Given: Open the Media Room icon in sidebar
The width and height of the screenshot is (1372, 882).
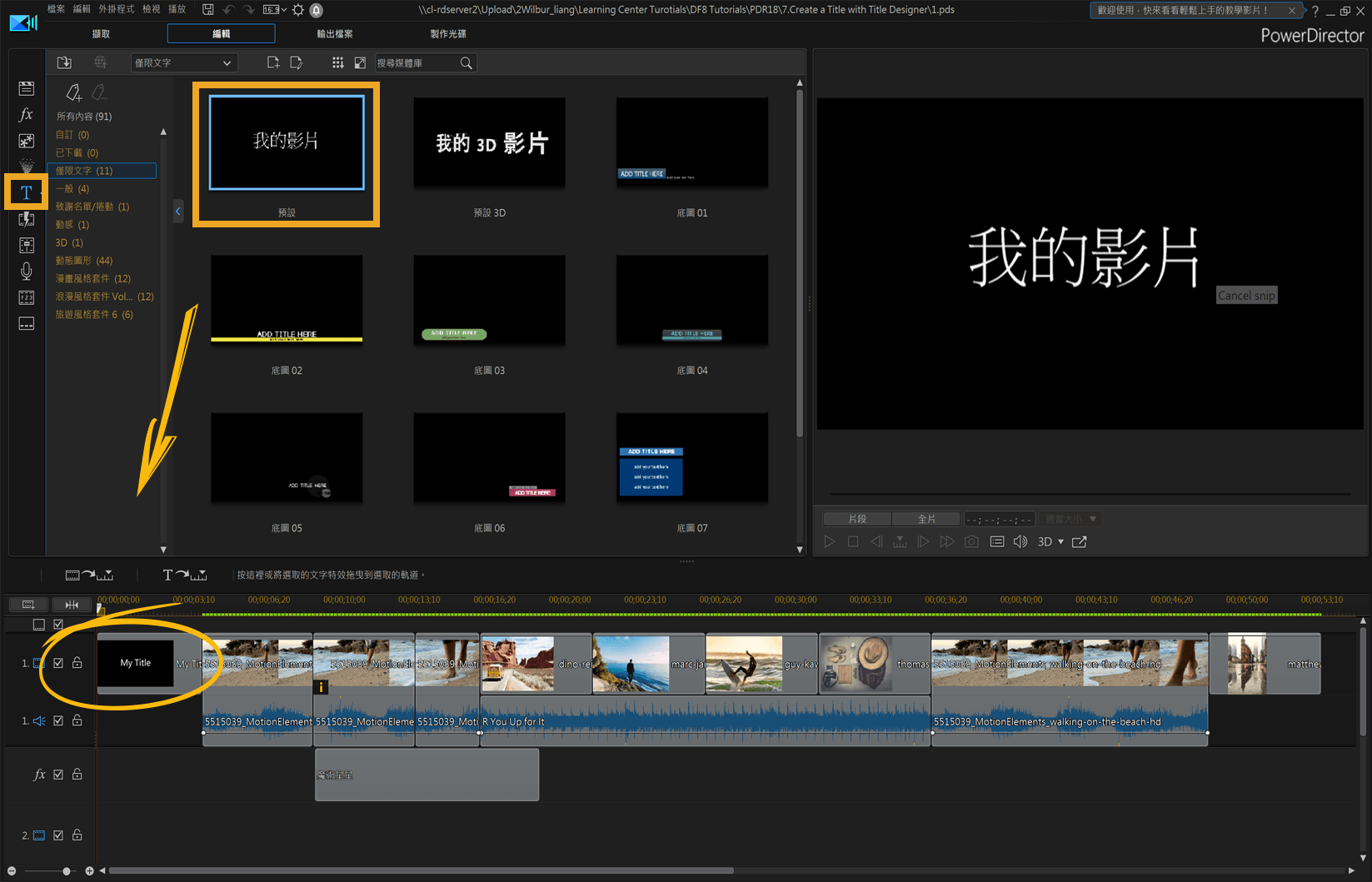Looking at the screenshot, I should coord(26,88).
